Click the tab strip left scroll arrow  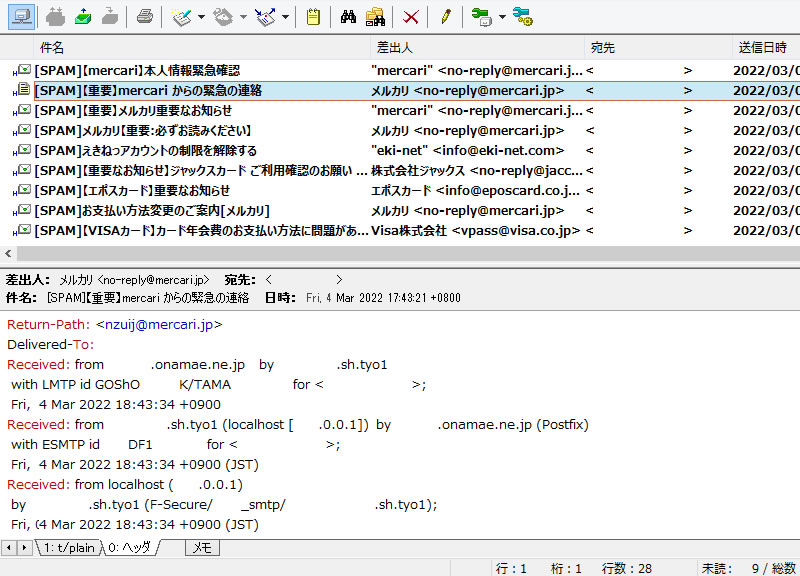(9, 548)
